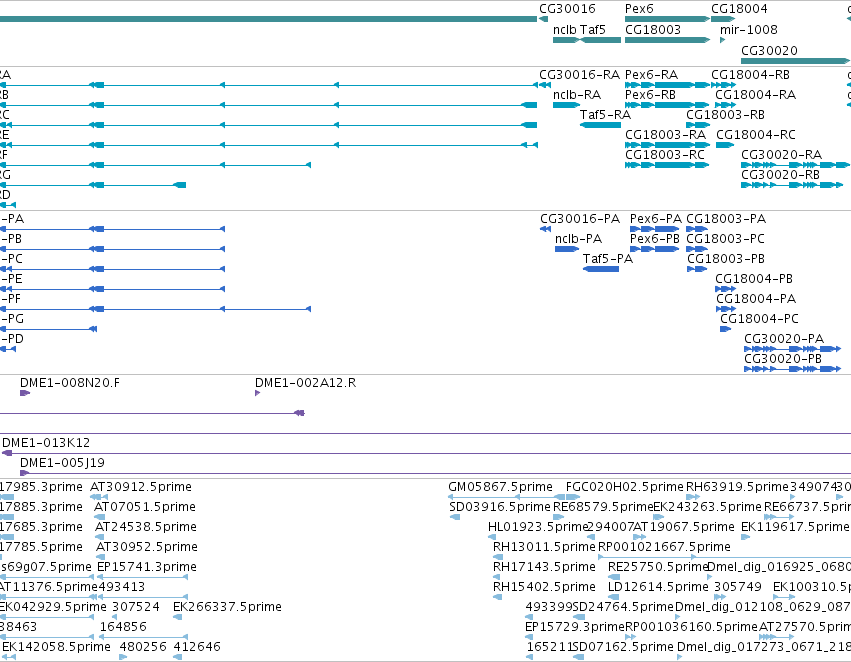
Task: Select the Pex6 gene feature label
Action: point(639,9)
